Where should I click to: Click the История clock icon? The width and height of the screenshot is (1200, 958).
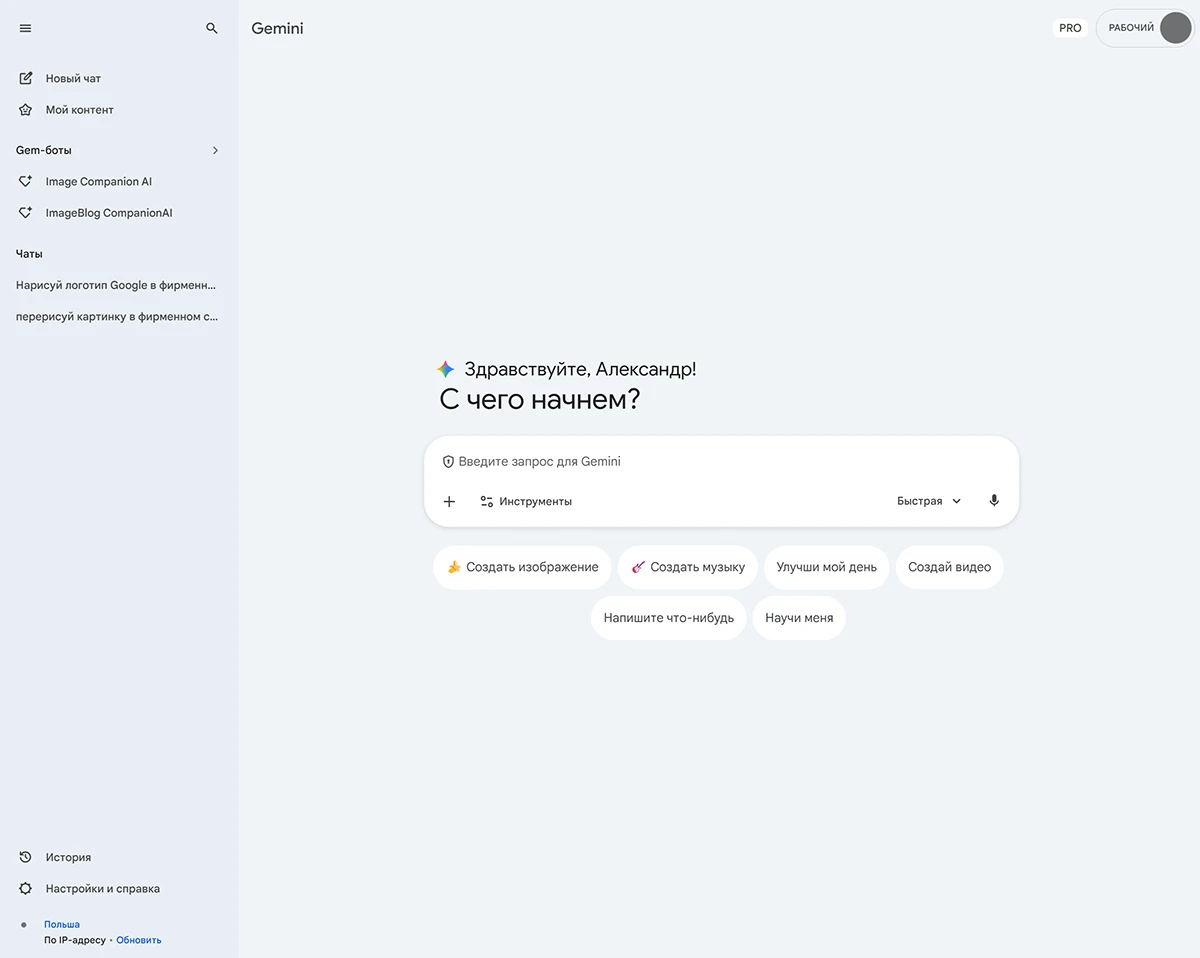click(x=26, y=857)
